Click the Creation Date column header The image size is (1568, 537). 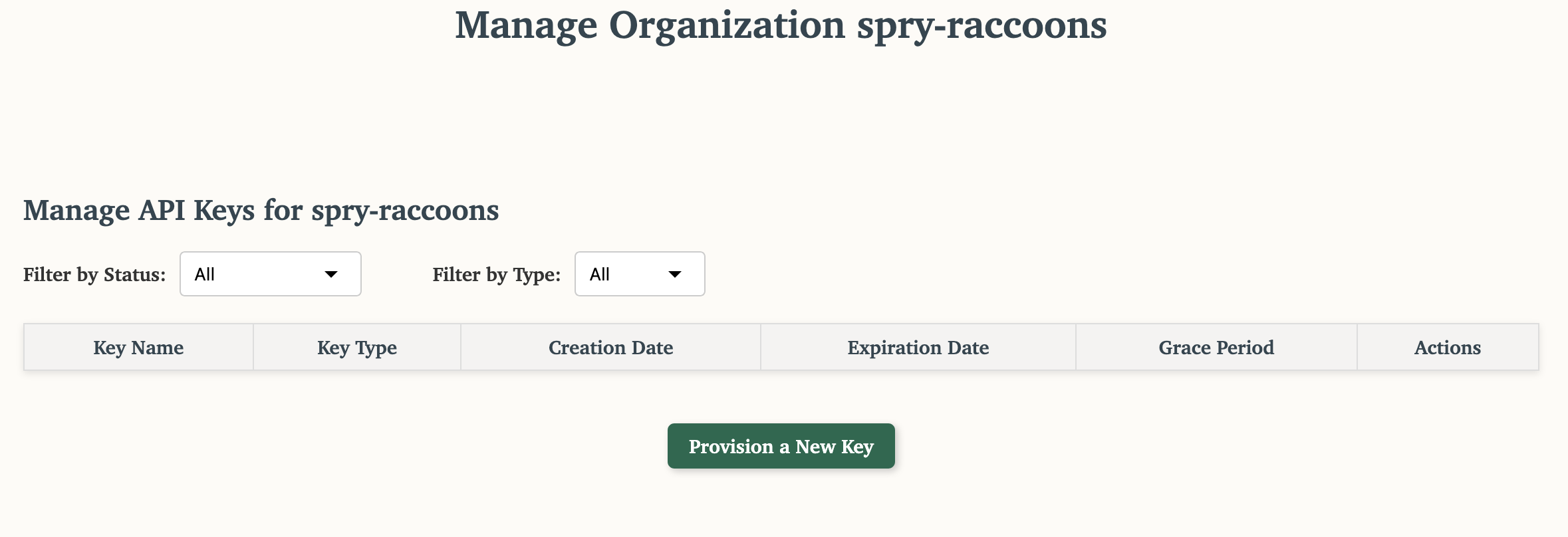[x=610, y=348]
